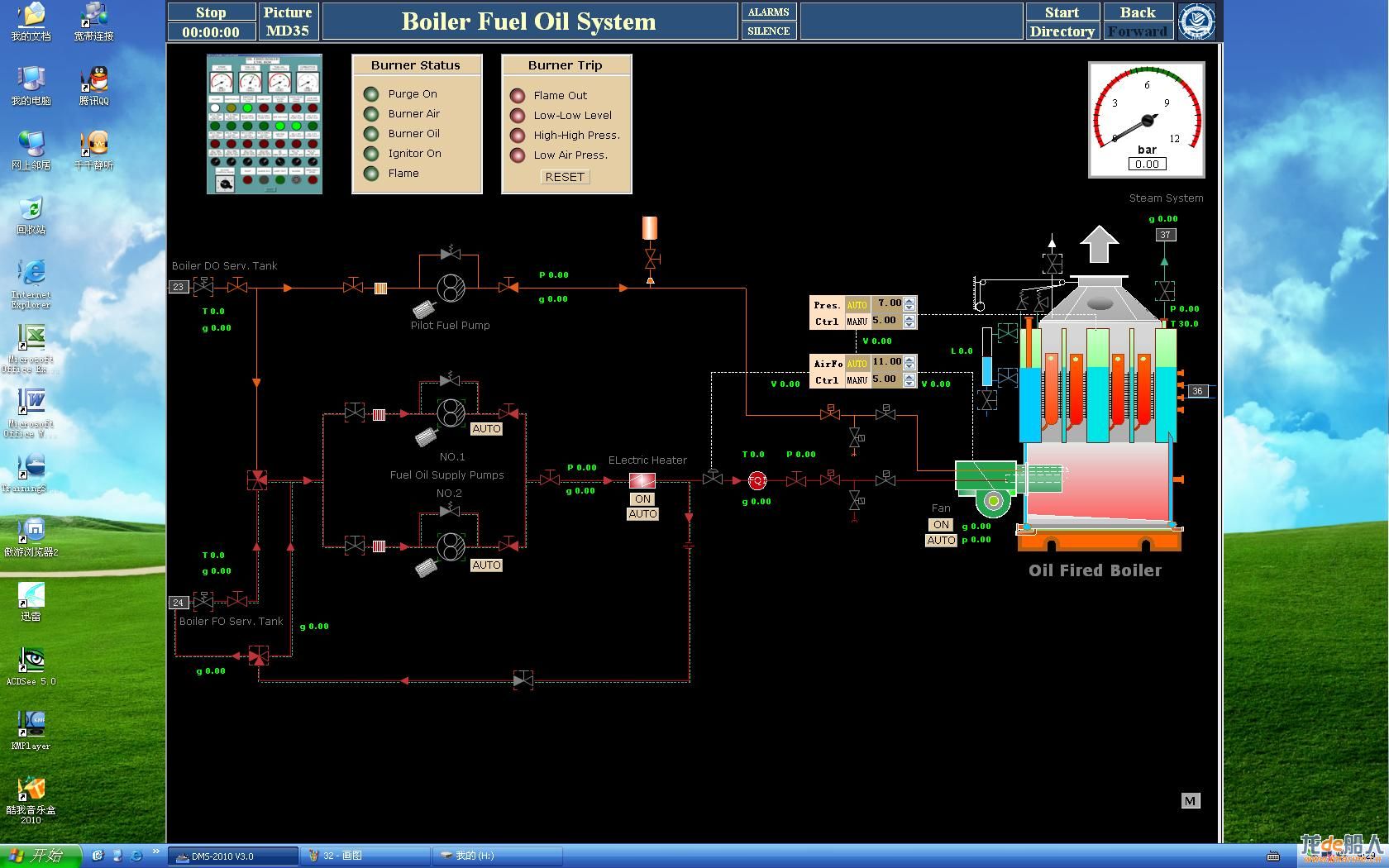Click the Pilot Fuel Pump motor symbol

click(x=424, y=309)
